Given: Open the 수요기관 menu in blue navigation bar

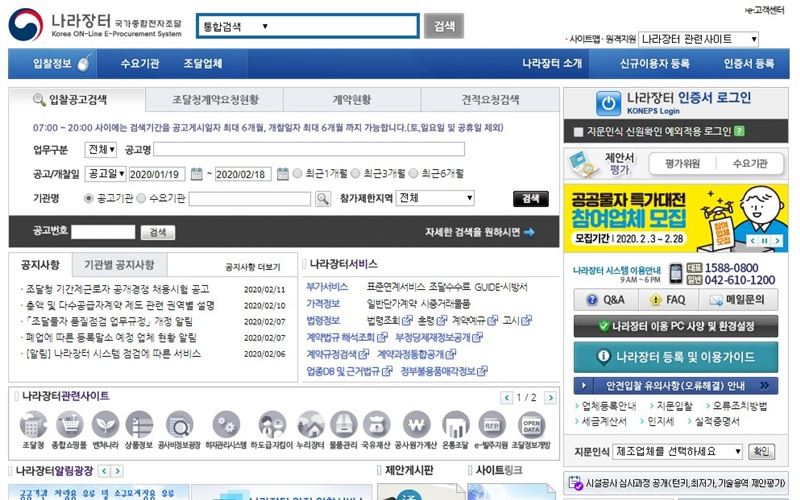Looking at the screenshot, I should point(140,64).
